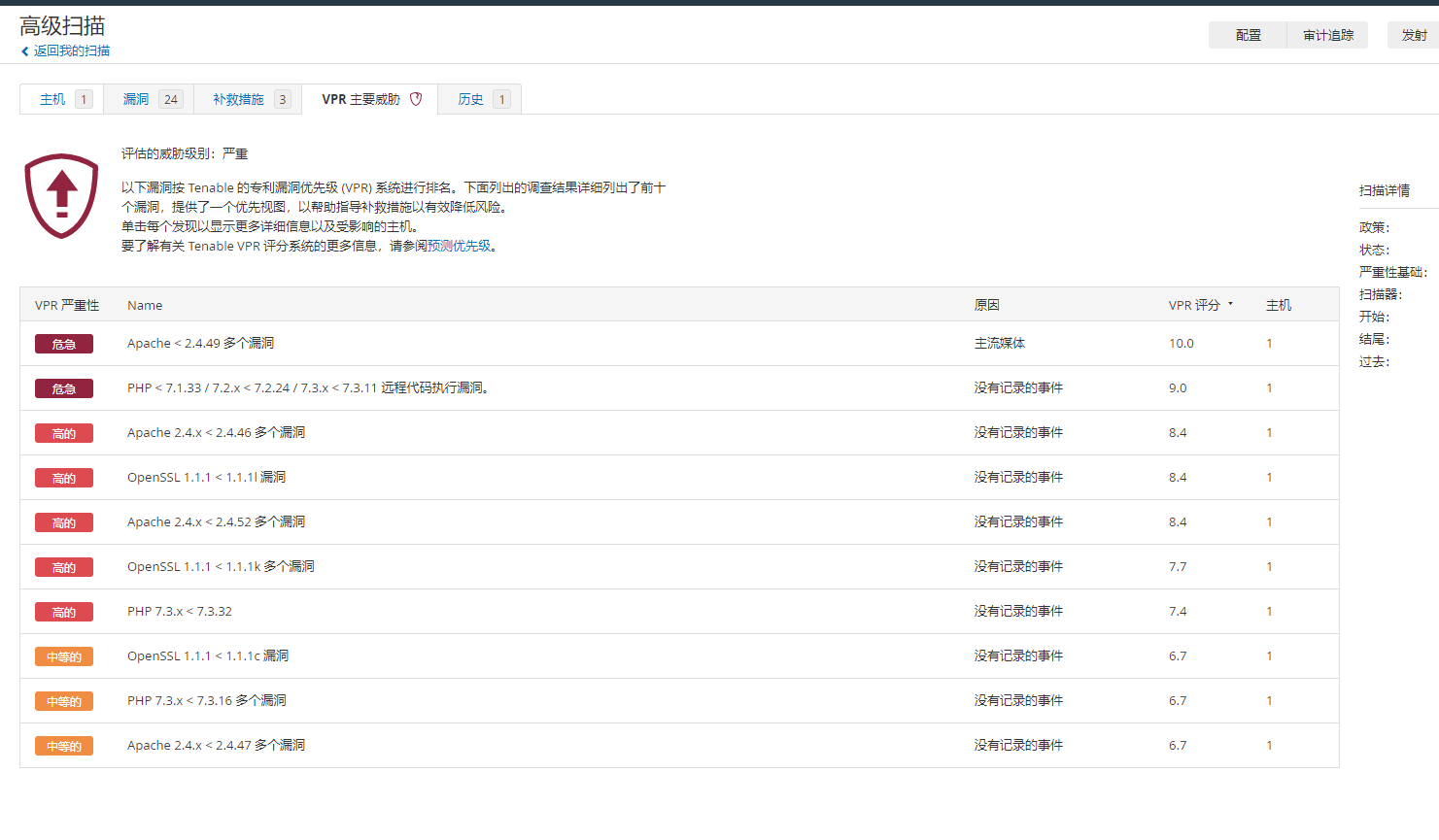The image size is (1439, 840).
Task: Click the 3 count badge on 补救措施 tab
Action: click(282, 99)
